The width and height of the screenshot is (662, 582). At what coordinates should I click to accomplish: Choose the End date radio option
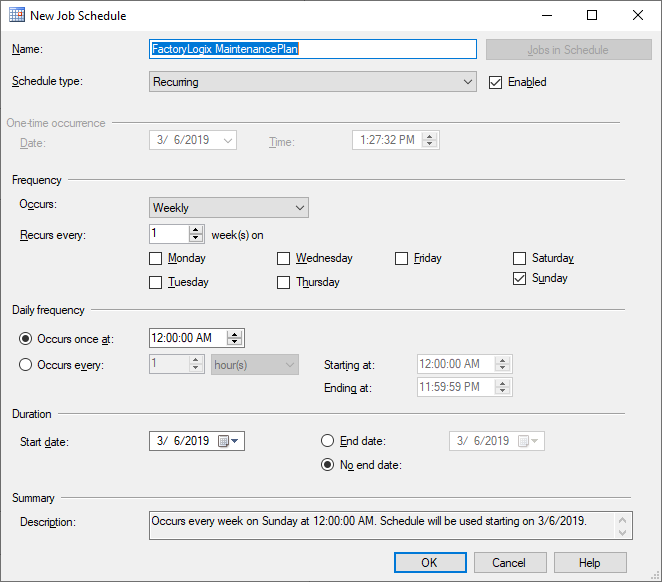coord(327,441)
